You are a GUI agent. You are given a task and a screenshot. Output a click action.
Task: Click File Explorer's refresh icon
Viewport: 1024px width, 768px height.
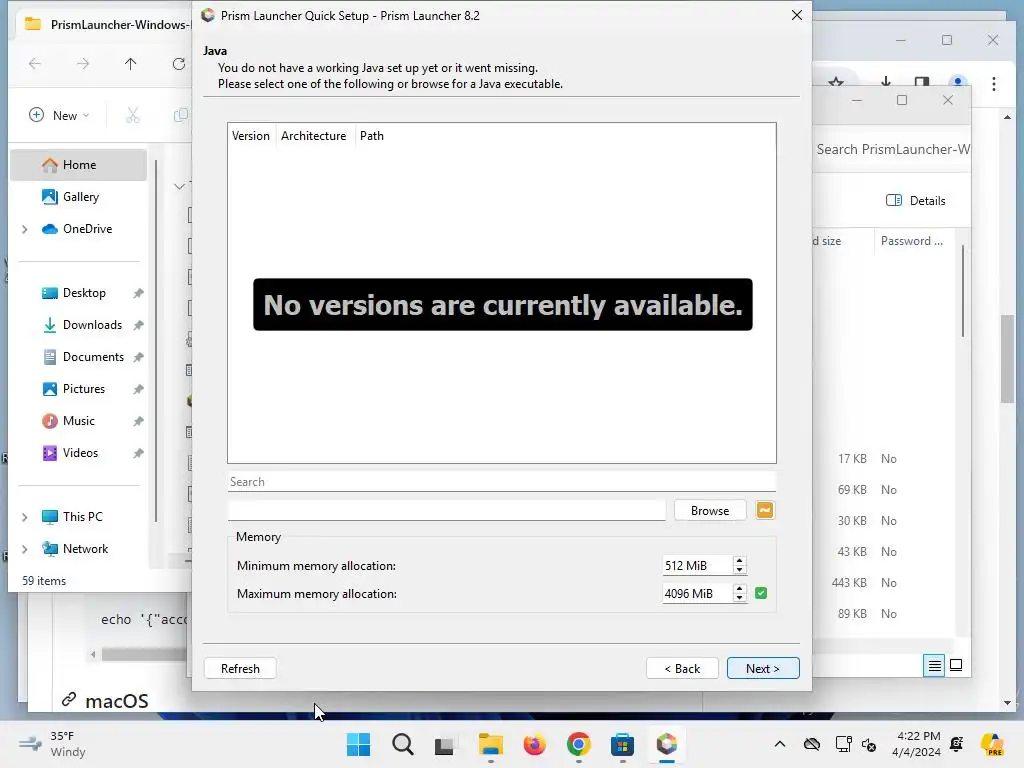tap(179, 63)
